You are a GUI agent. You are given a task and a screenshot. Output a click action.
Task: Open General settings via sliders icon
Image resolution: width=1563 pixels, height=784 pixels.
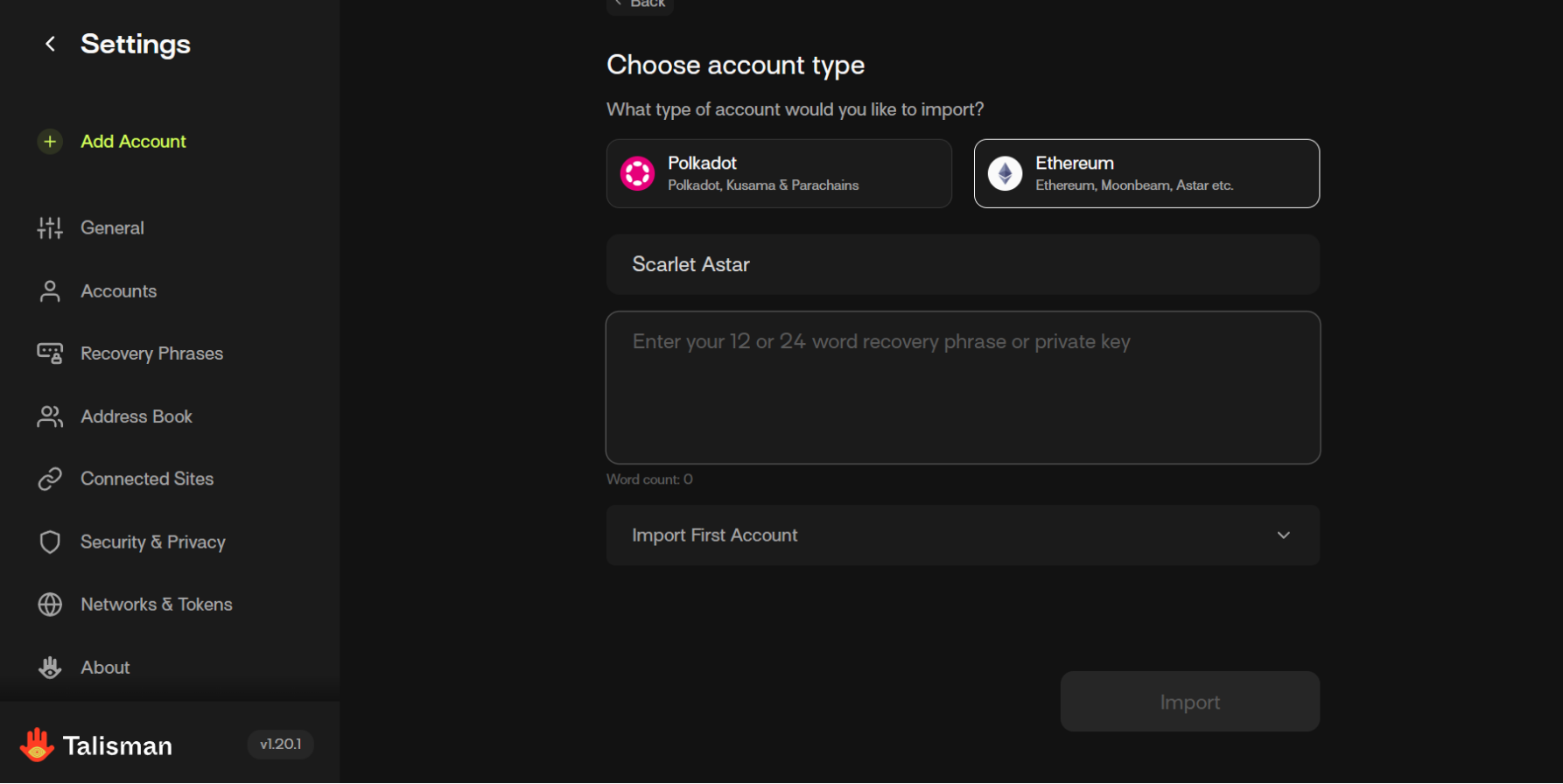point(50,228)
